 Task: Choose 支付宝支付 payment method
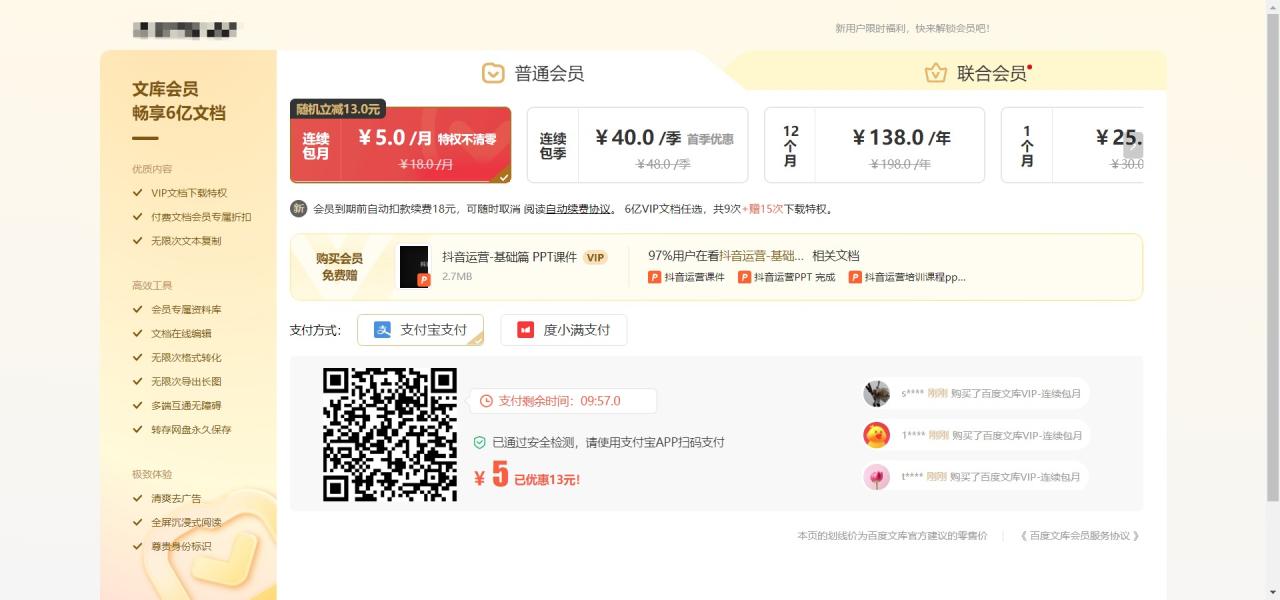pyautogui.click(x=420, y=330)
